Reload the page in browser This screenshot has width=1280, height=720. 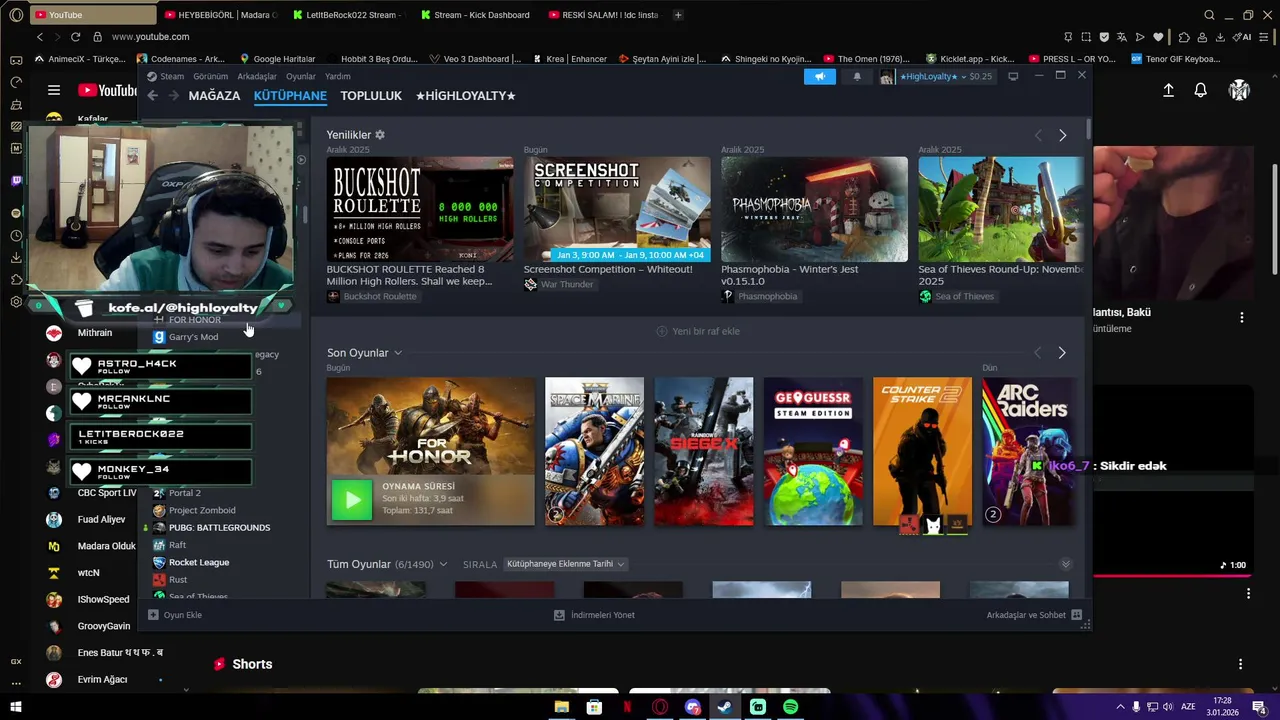coord(75,37)
